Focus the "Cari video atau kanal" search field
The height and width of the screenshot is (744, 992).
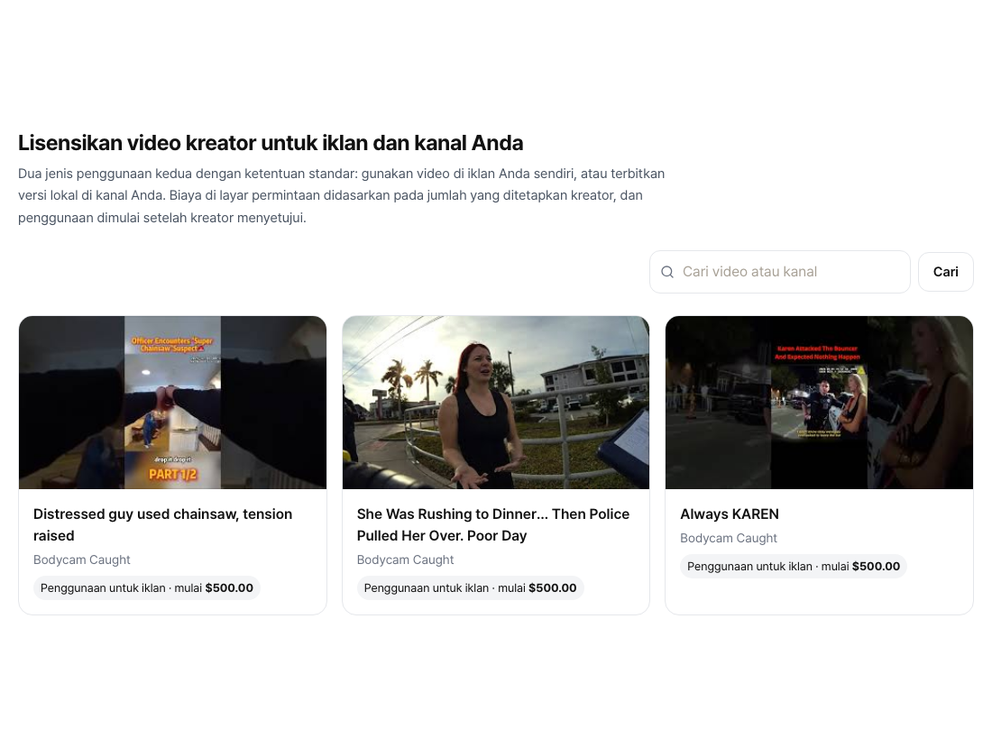tap(779, 272)
